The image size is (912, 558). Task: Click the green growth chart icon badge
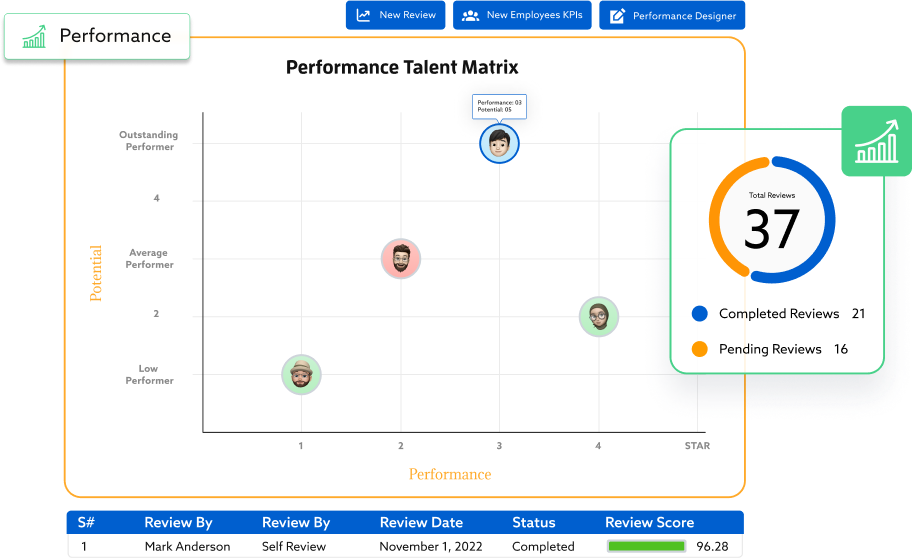click(876, 141)
